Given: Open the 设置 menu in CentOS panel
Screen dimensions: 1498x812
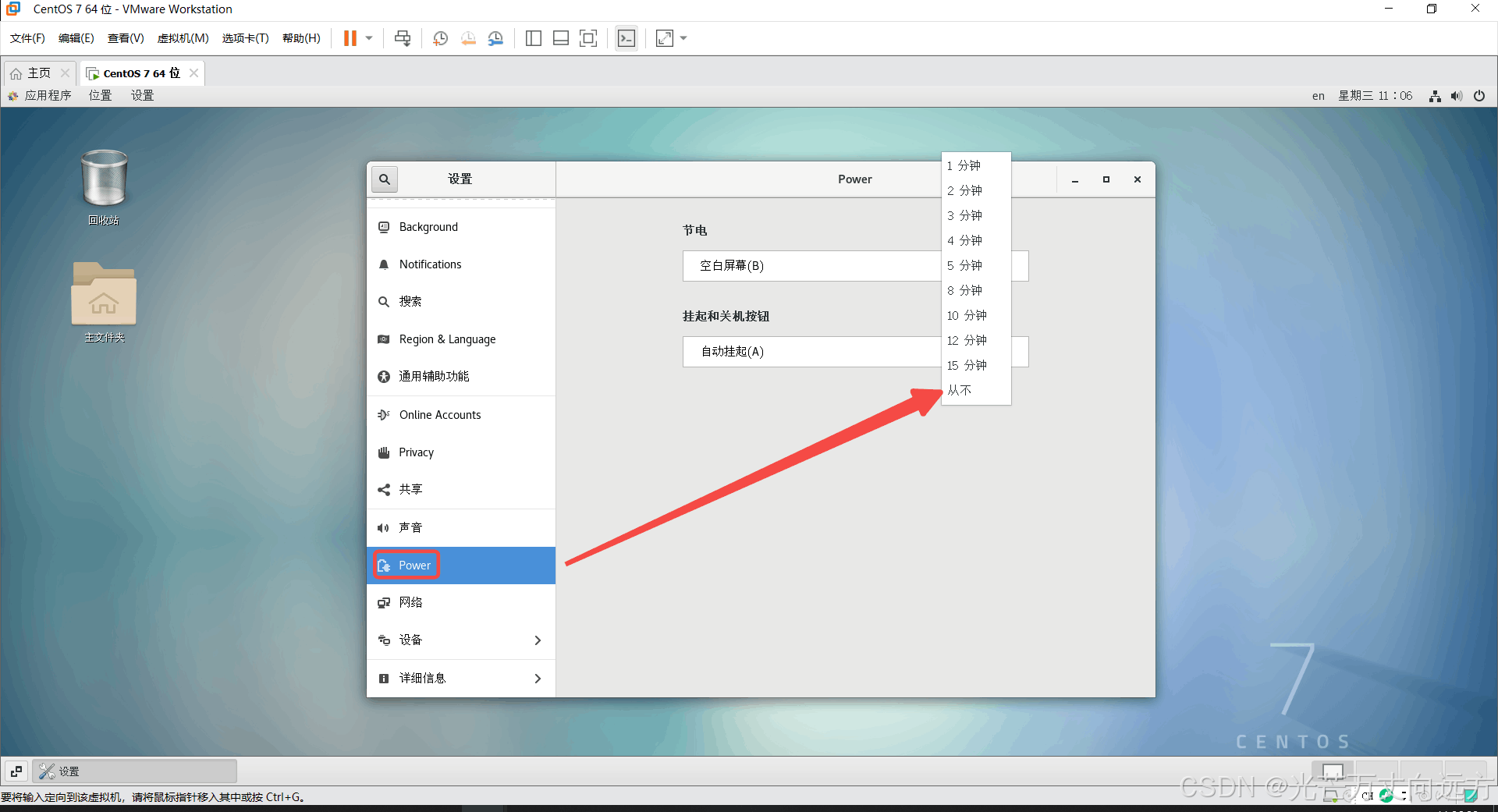Looking at the screenshot, I should (x=142, y=96).
